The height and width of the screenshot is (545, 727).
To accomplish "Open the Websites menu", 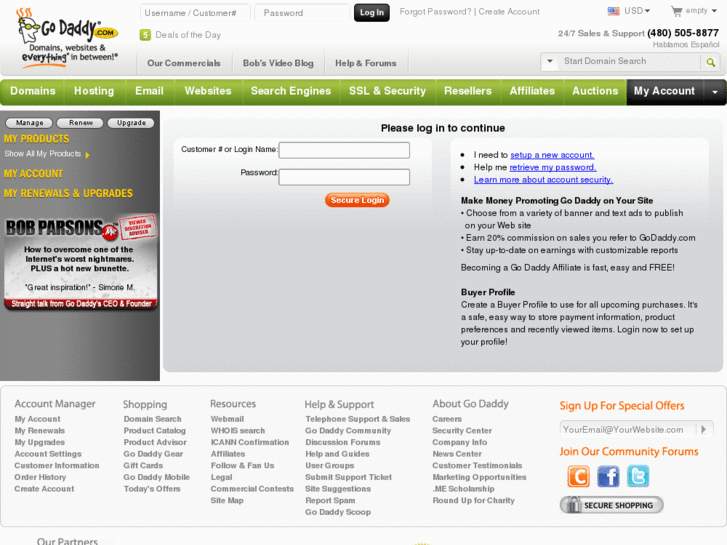I will click(208, 91).
